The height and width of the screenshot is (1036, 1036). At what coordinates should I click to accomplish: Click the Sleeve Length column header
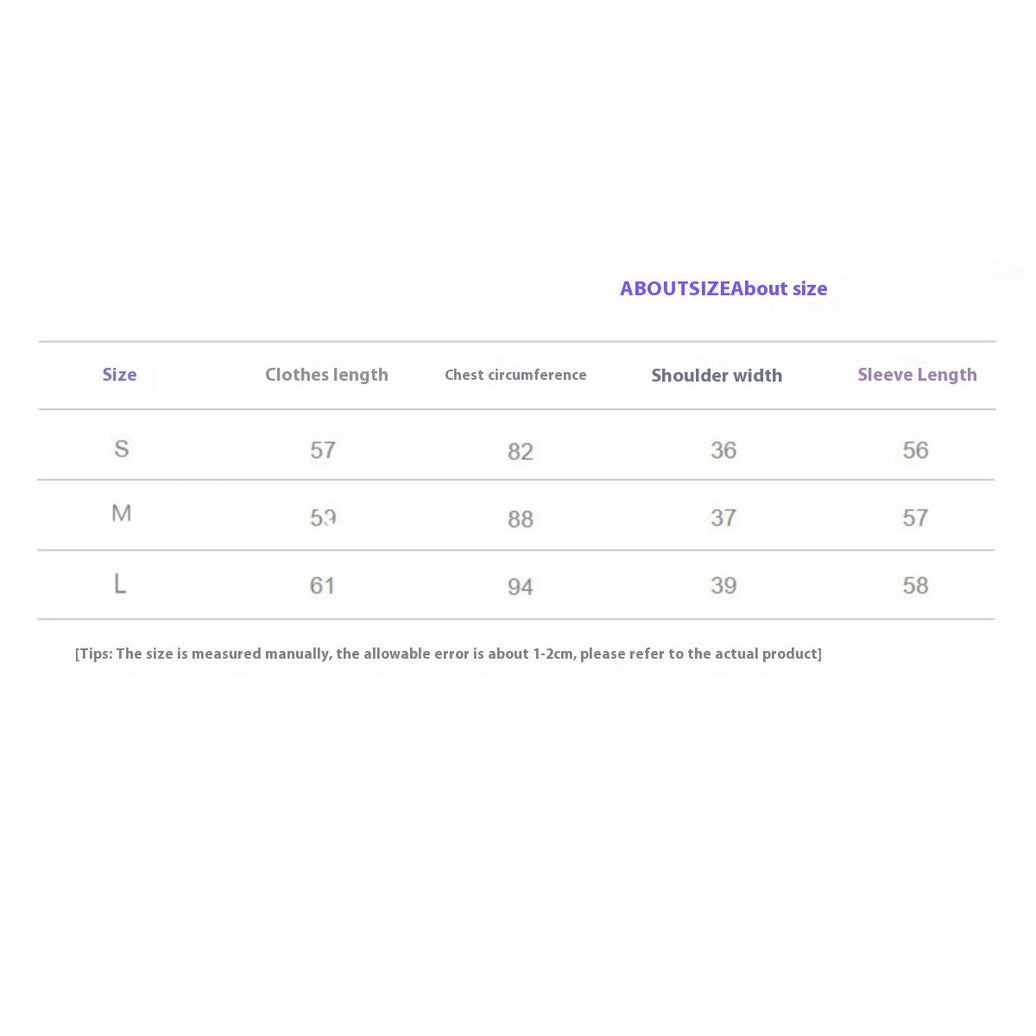[917, 375]
